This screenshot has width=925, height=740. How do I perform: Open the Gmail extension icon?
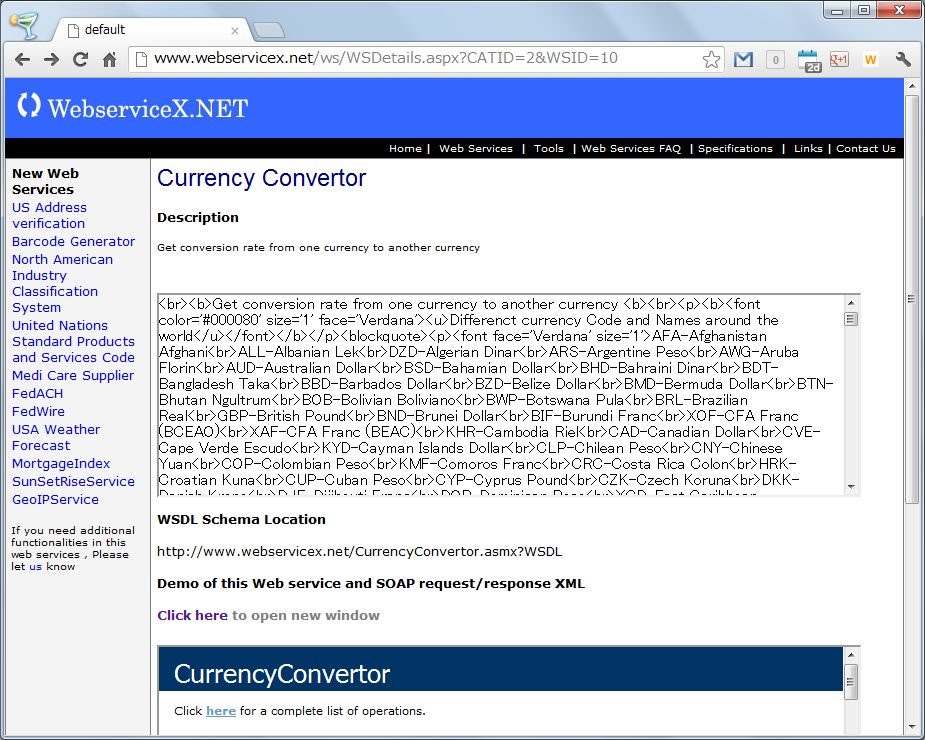pos(743,59)
